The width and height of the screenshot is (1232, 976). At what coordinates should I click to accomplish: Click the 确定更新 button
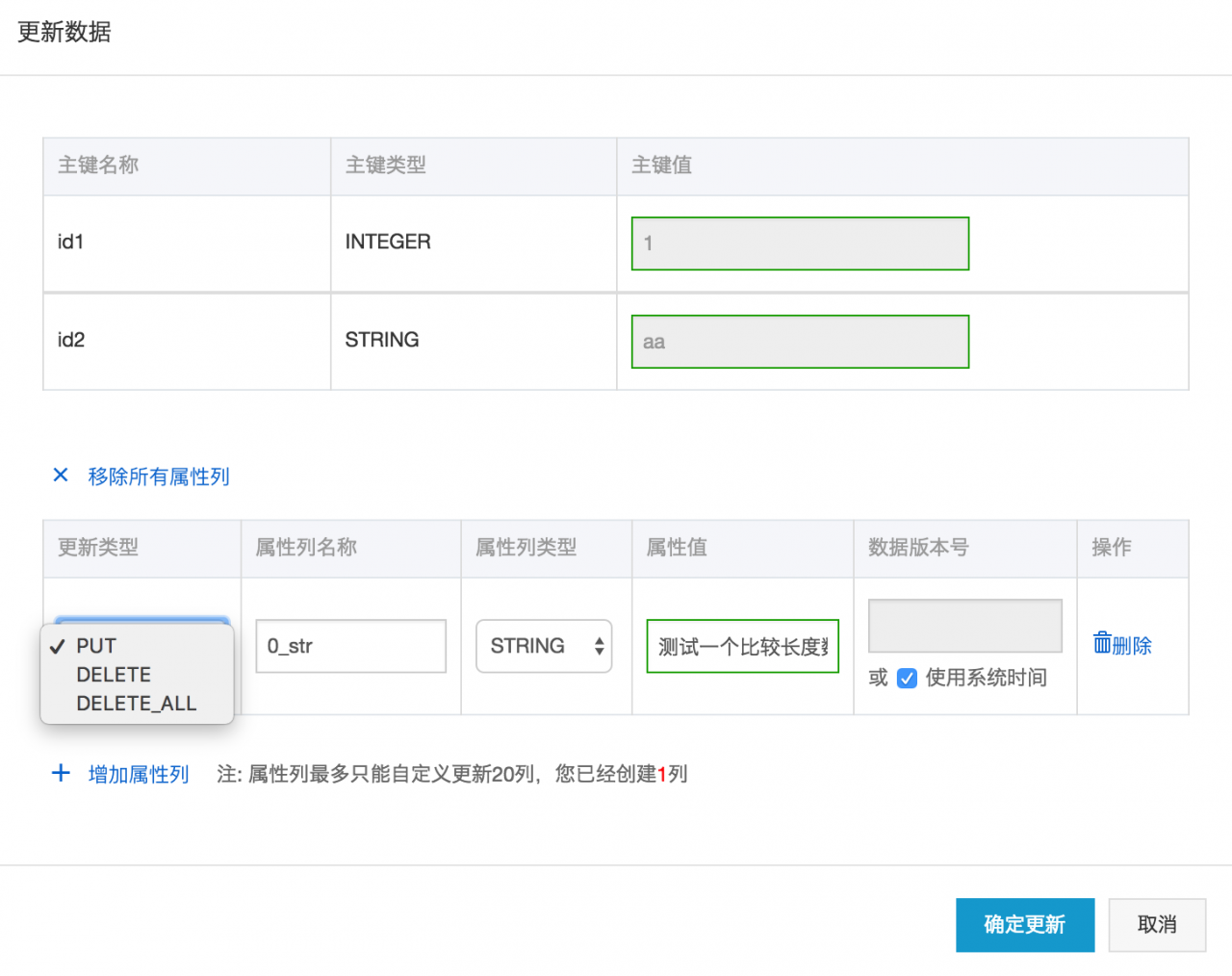click(1025, 925)
